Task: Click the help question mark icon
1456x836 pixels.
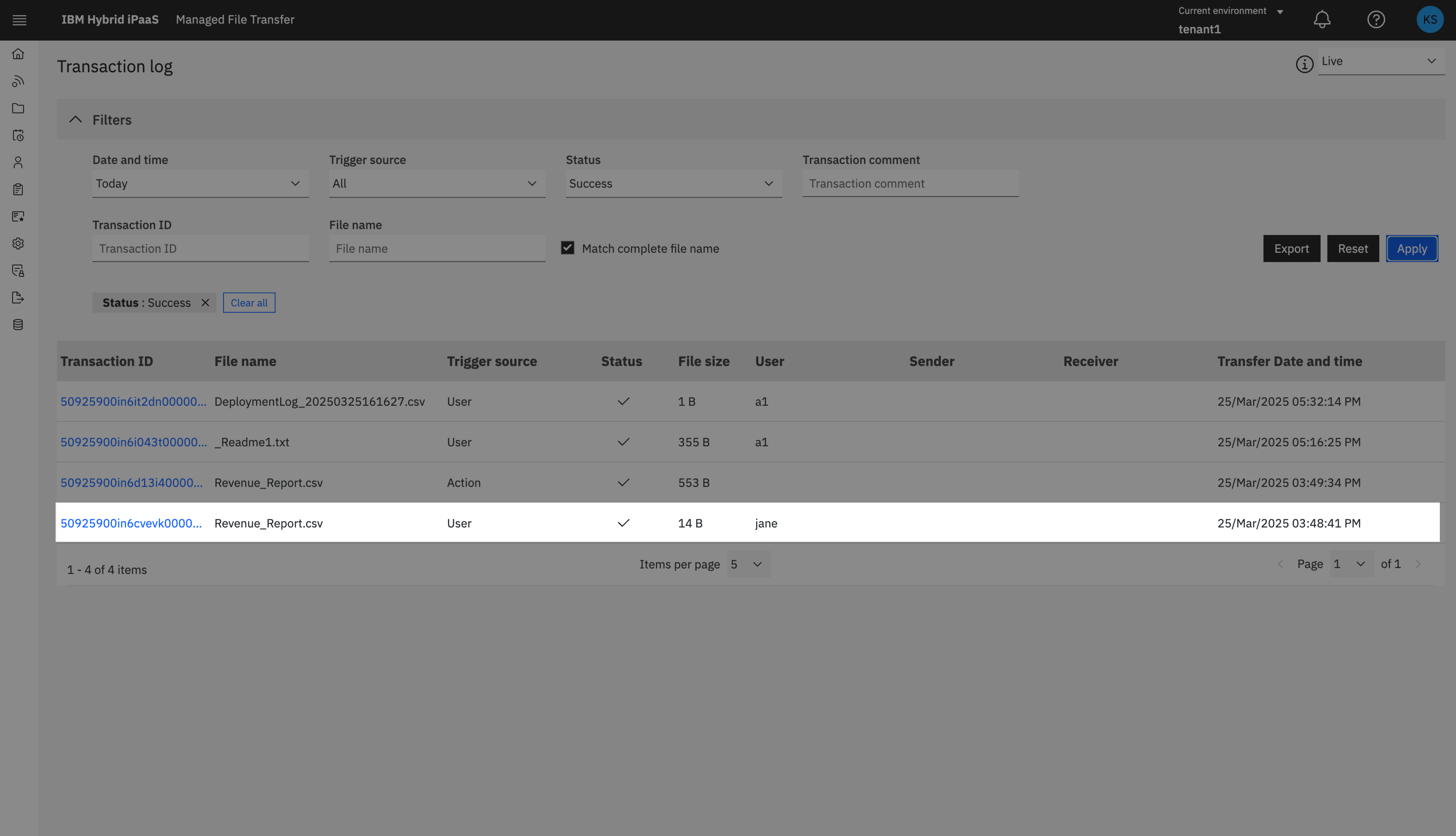Action: pos(1376,19)
